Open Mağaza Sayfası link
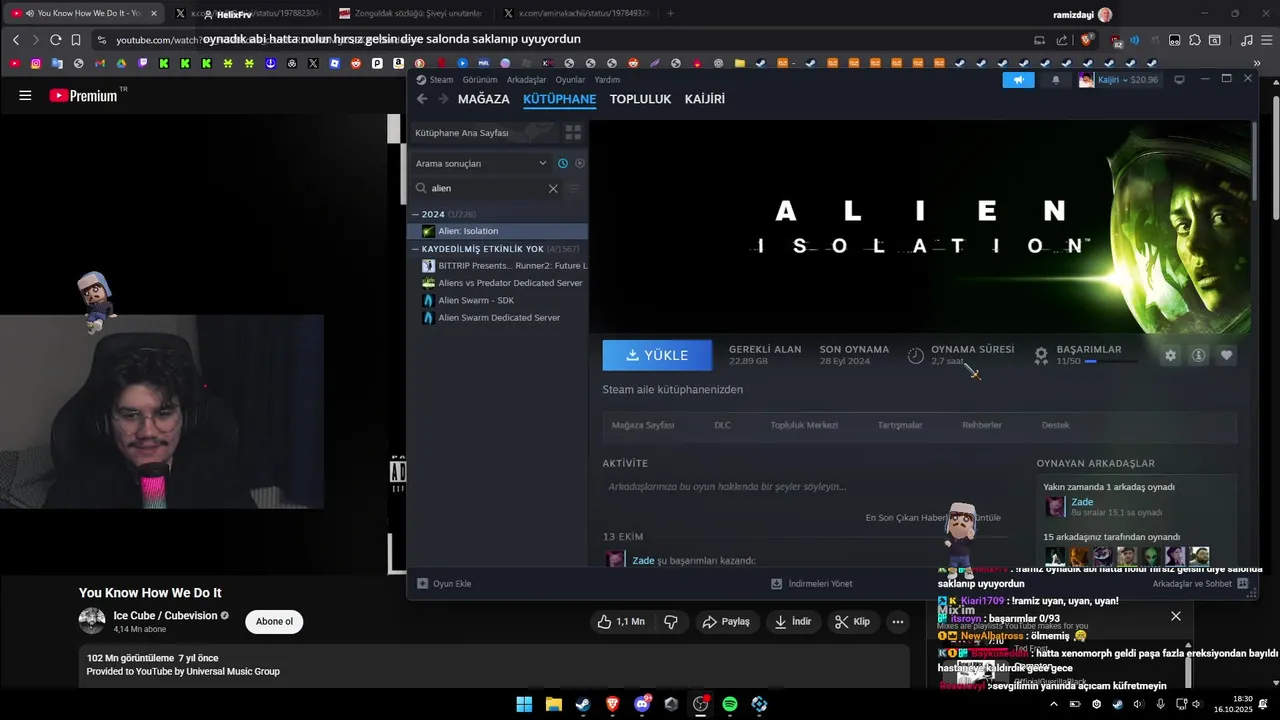Viewport: 1280px width, 720px height. pos(643,425)
